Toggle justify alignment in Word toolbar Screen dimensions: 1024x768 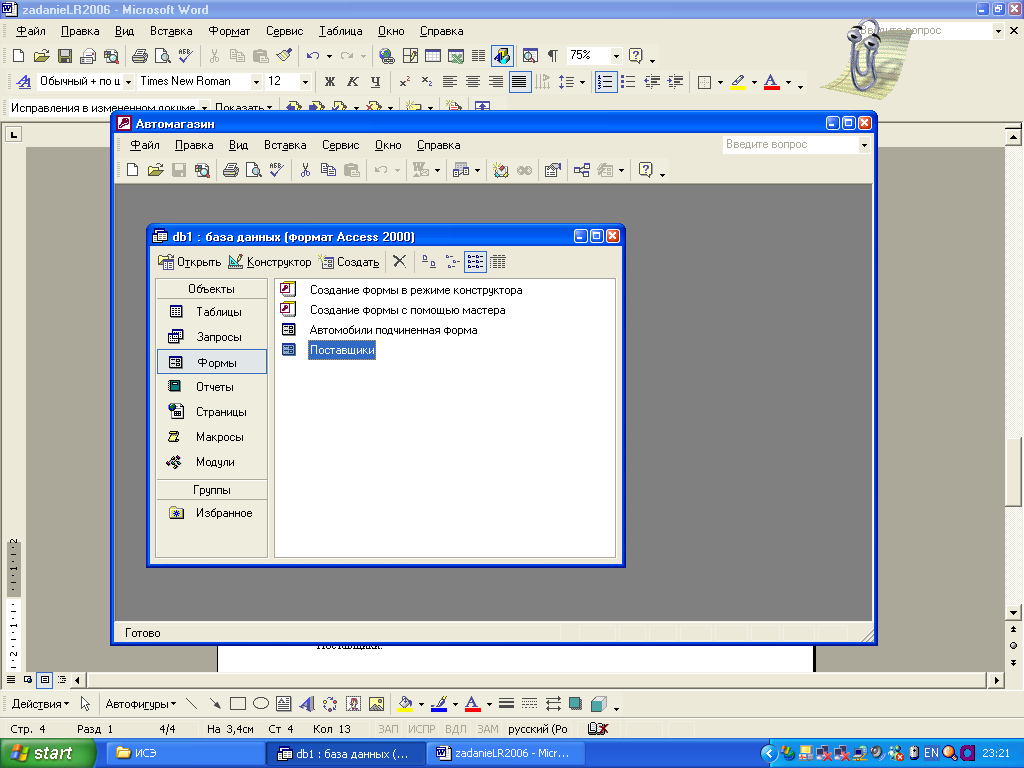click(x=519, y=82)
